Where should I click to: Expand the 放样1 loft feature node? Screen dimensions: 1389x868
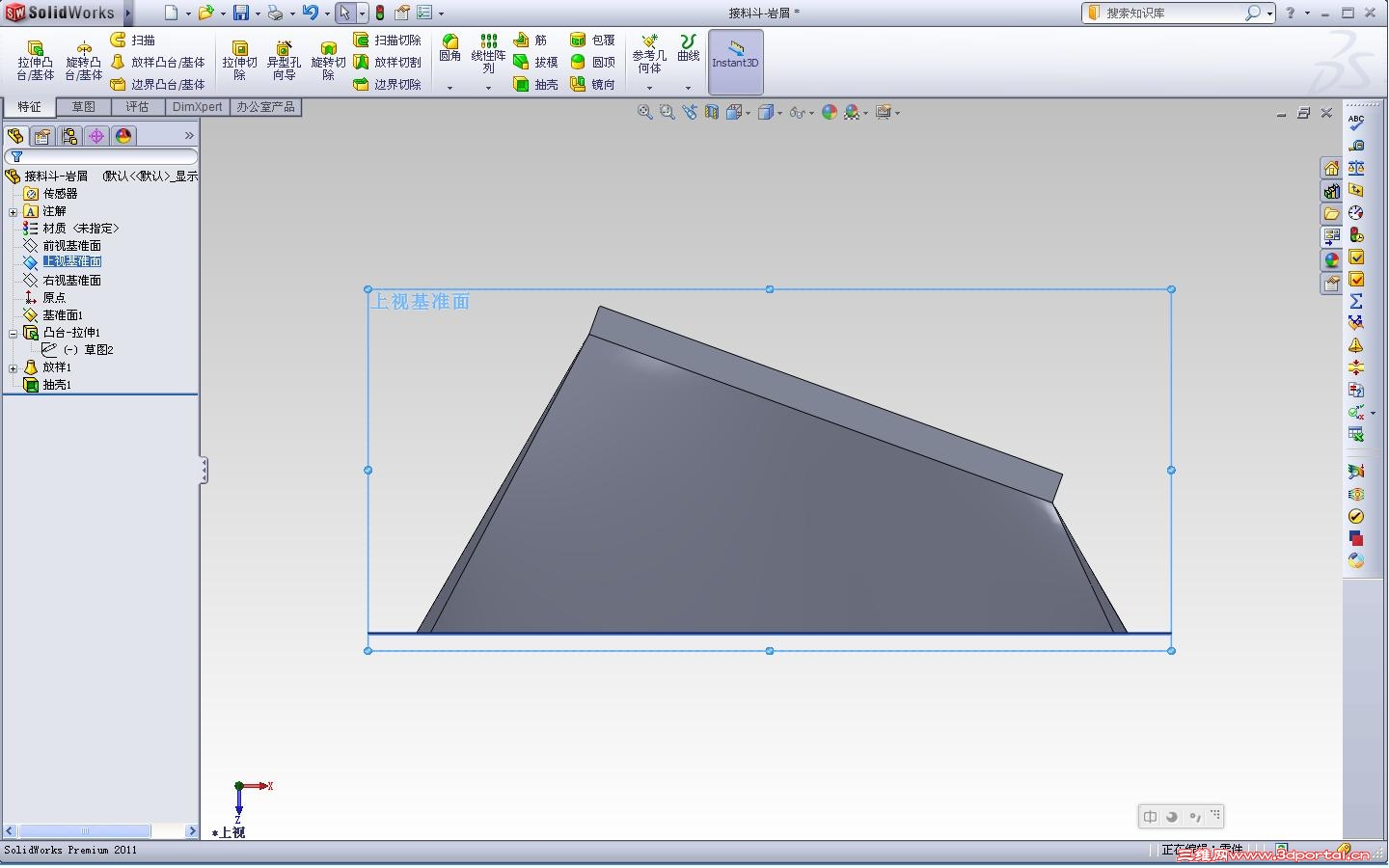point(13,367)
